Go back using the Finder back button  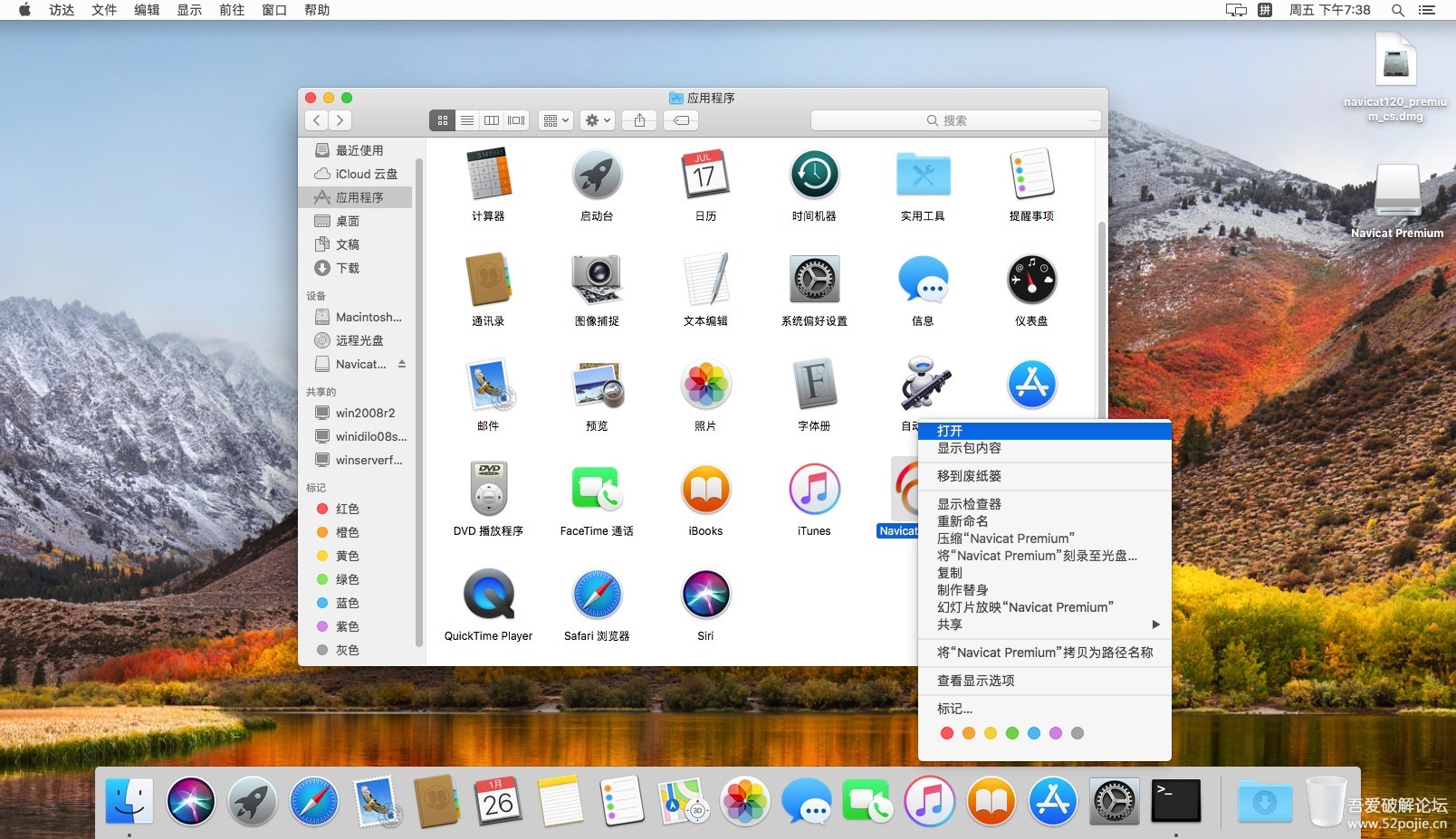coord(316,120)
